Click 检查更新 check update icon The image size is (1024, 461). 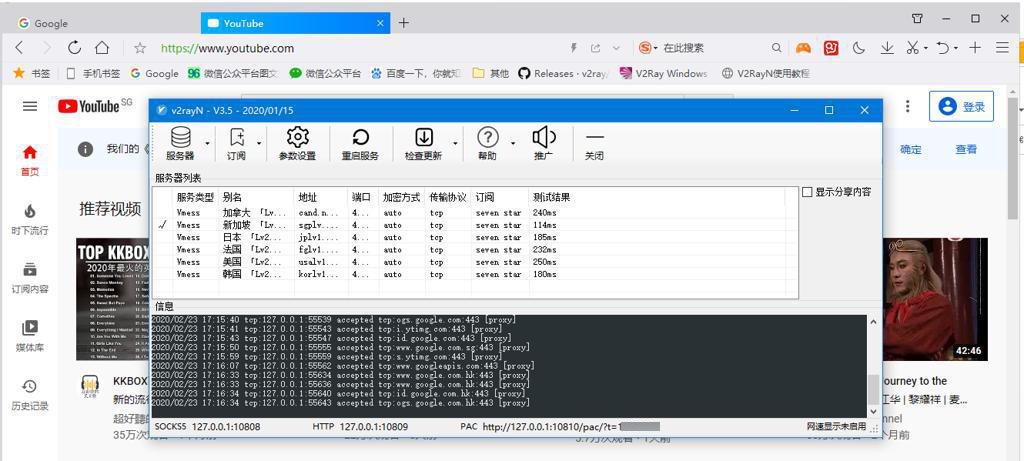[x=423, y=143]
